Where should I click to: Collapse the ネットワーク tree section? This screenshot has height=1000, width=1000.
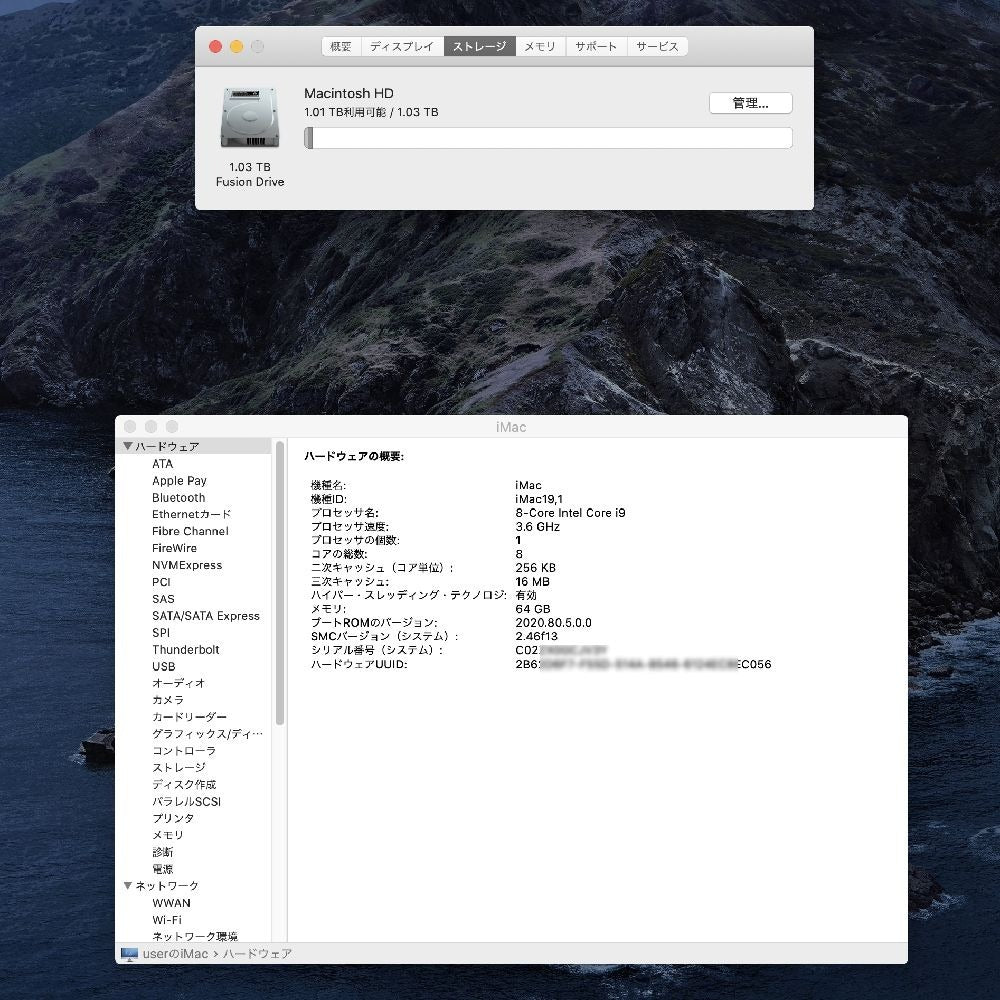coord(128,886)
